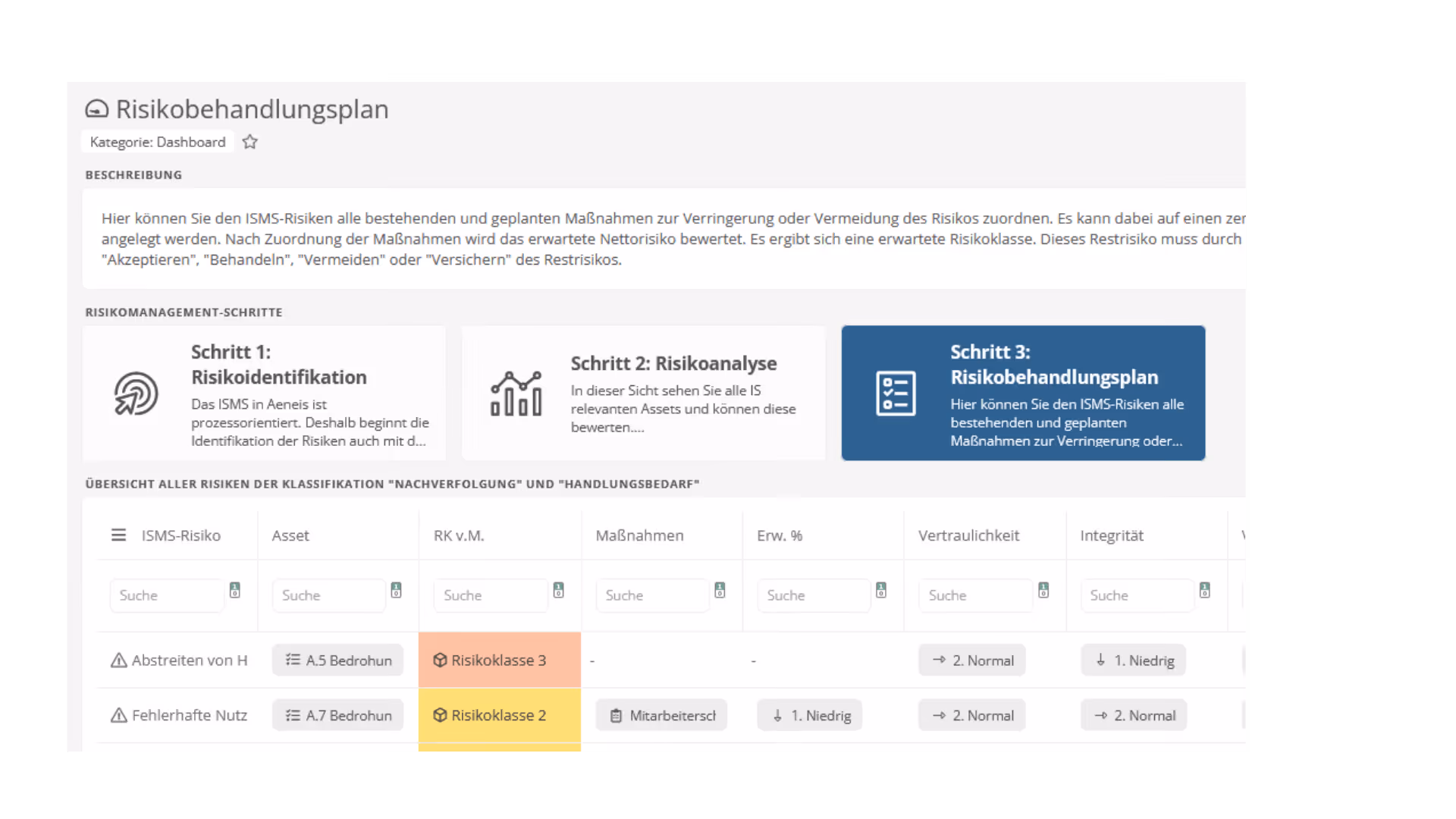Viewport: 1456px width, 819px height.
Task: Open filter options icon for Vertraulichkeit column
Action: coord(1043,590)
